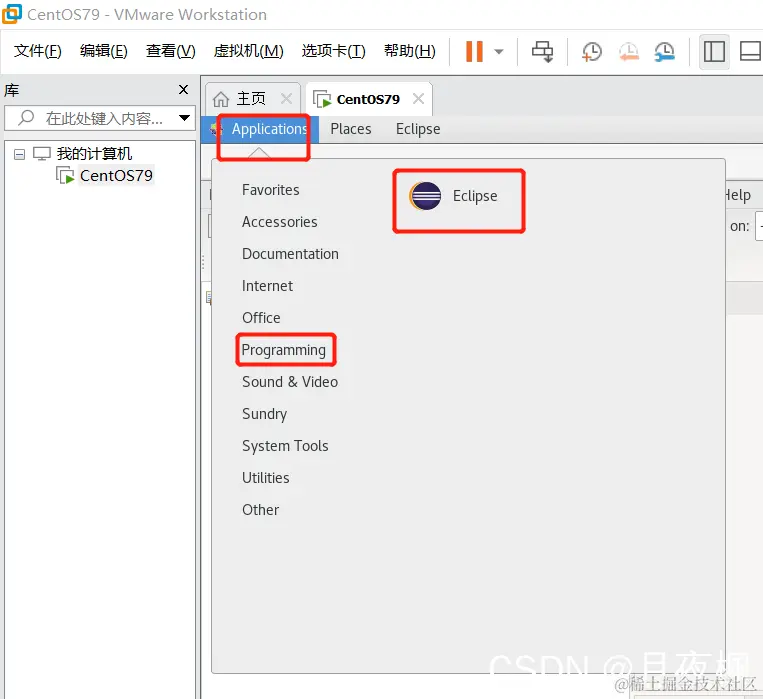Open the 文件(F) menu
The image size is (763, 699).
[x=37, y=51]
